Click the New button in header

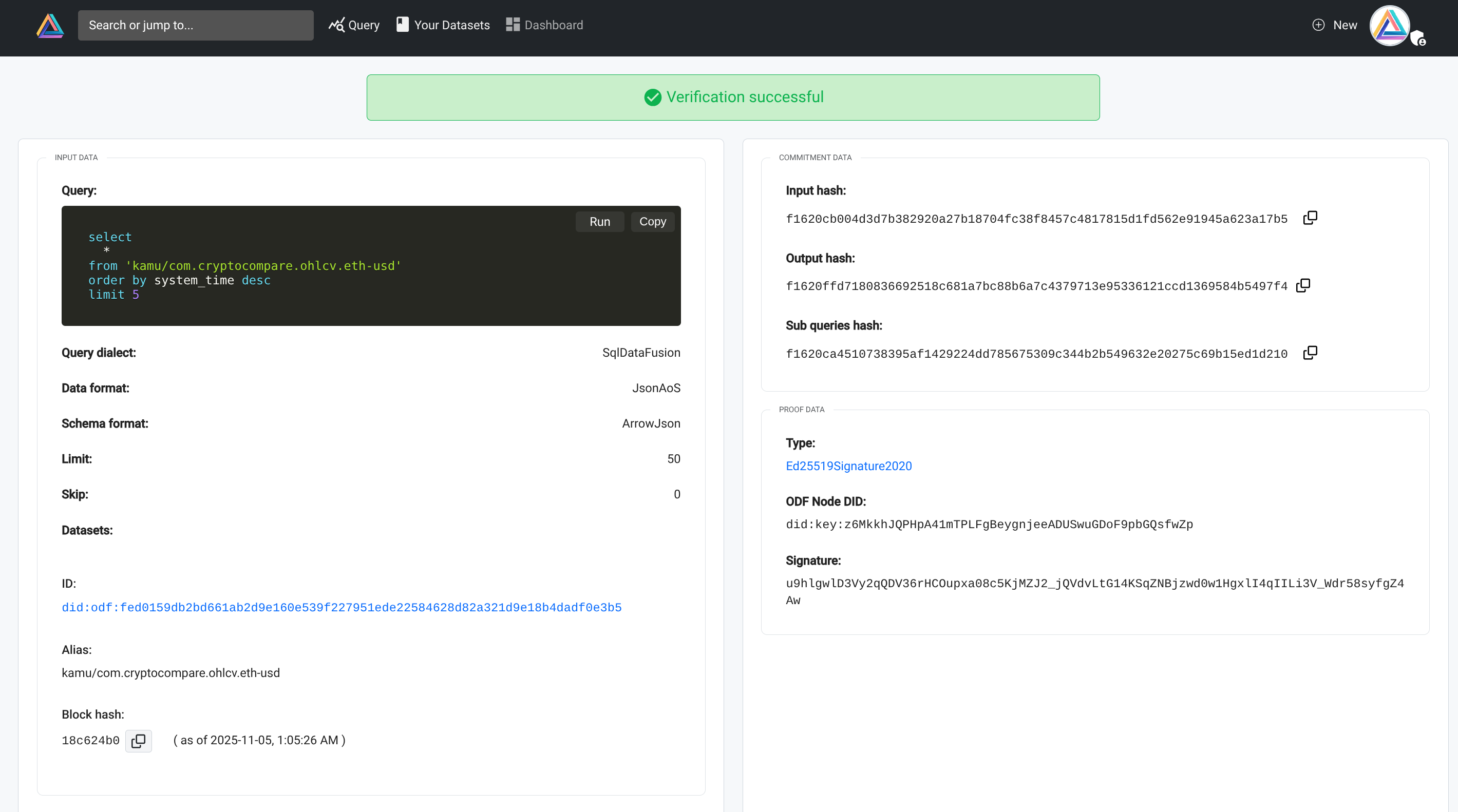point(1344,25)
